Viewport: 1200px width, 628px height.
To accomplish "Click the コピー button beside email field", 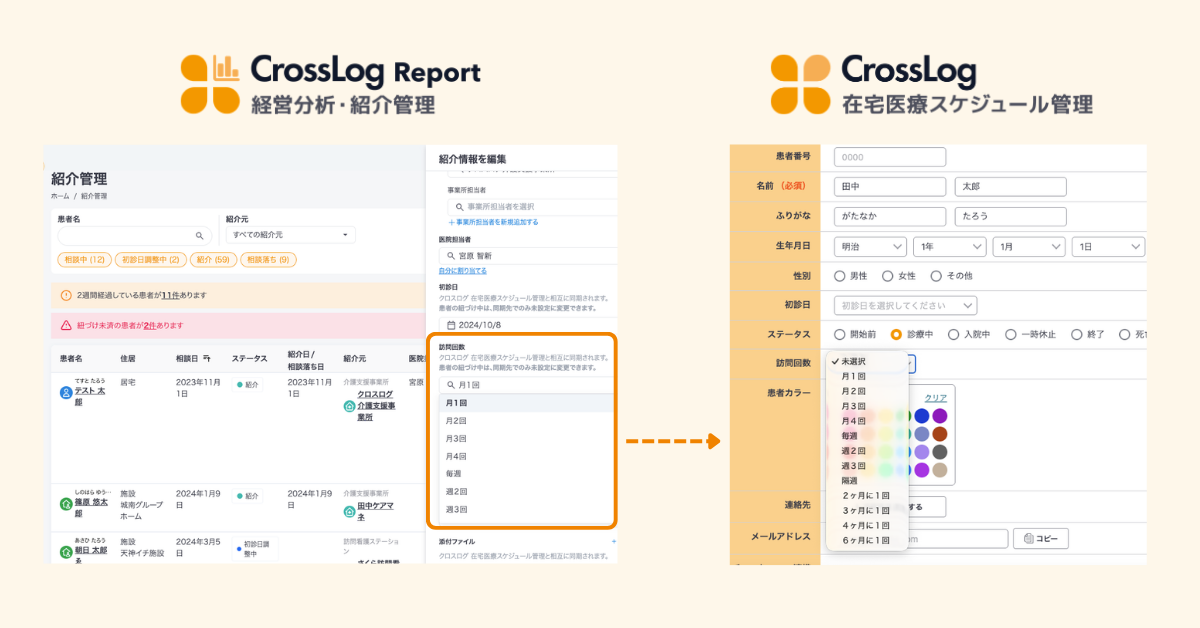I will tap(1041, 539).
